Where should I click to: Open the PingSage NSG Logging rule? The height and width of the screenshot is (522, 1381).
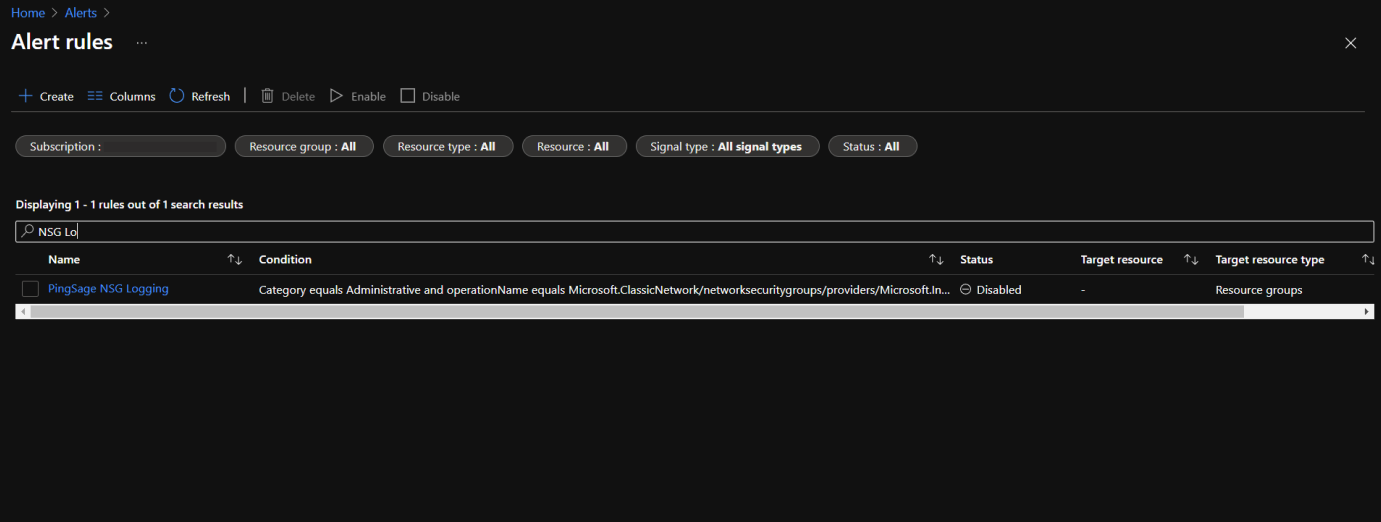pyautogui.click(x=108, y=289)
